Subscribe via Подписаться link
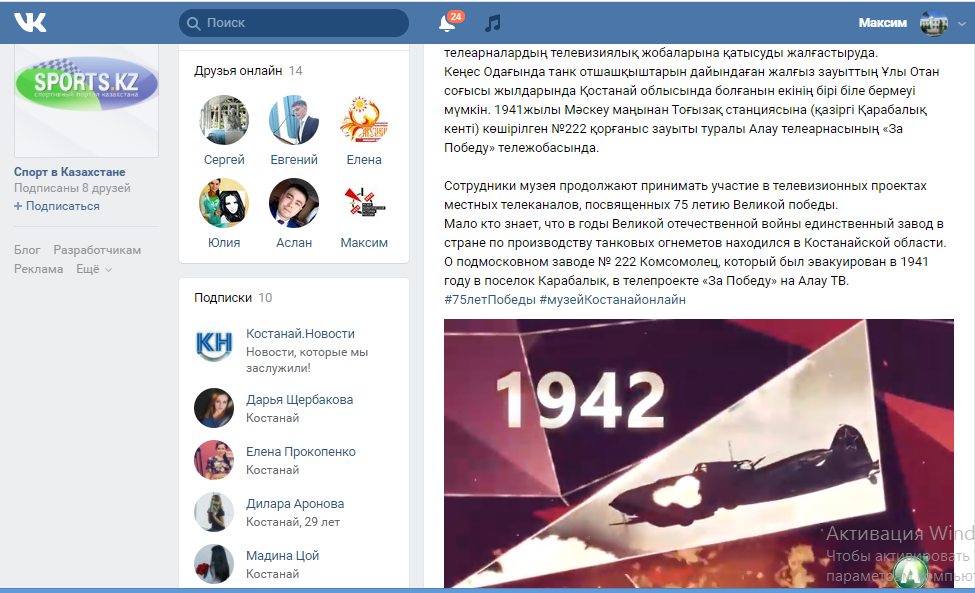Viewport: 975px width, 593px height. (x=57, y=206)
